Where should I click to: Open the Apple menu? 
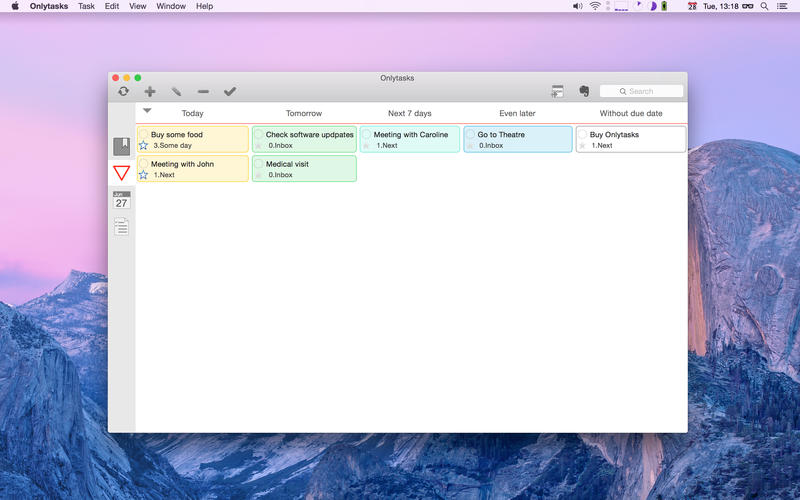tap(15, 6)
